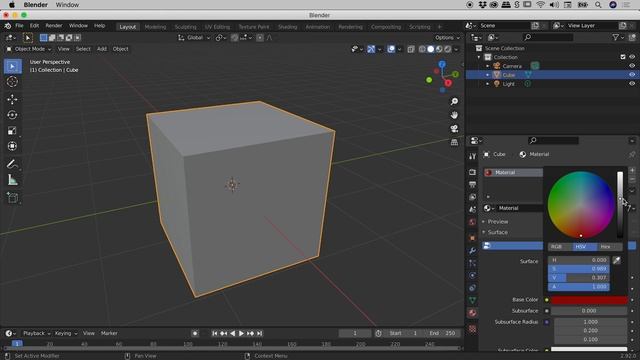Open the Modifier properties wrench icon

472,251
